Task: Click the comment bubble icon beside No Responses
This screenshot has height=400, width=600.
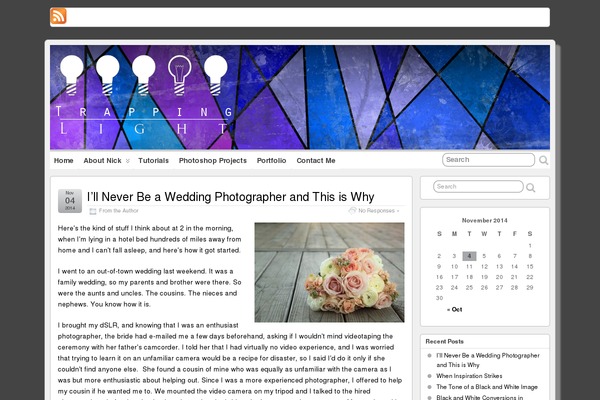Action: [352, 211]
